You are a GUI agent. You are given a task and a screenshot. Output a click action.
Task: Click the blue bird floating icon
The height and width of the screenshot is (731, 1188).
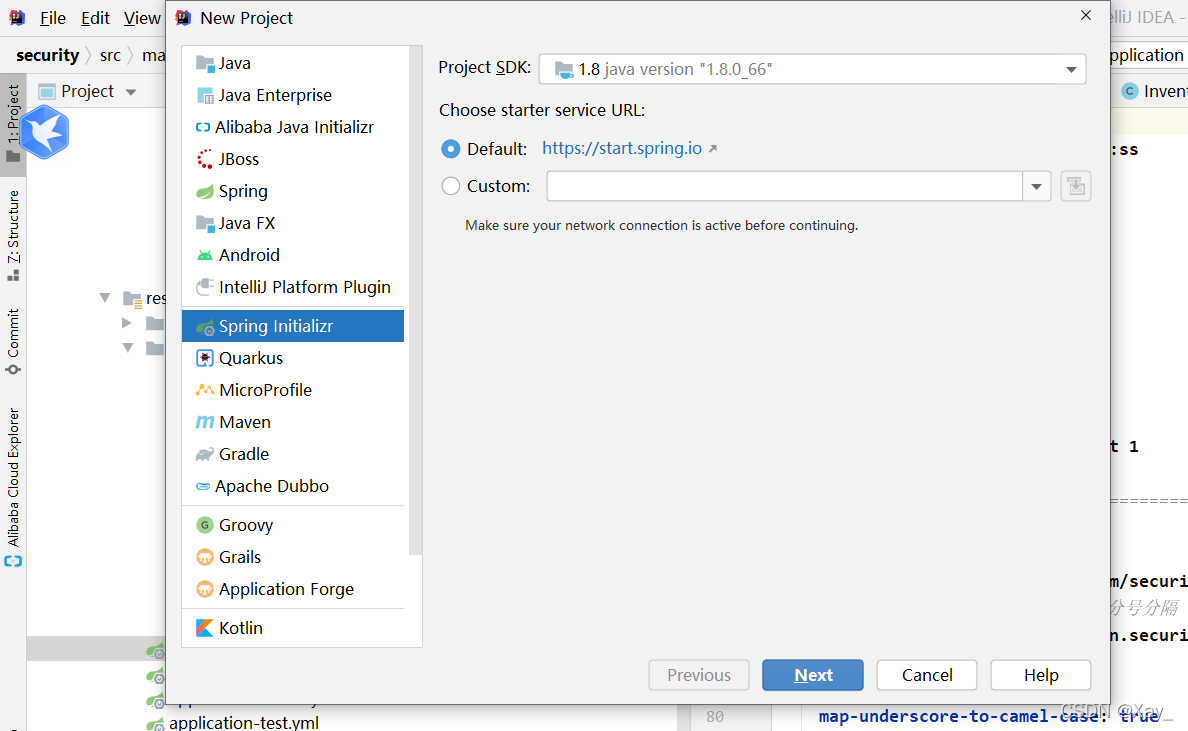click(x=45, y=133)
